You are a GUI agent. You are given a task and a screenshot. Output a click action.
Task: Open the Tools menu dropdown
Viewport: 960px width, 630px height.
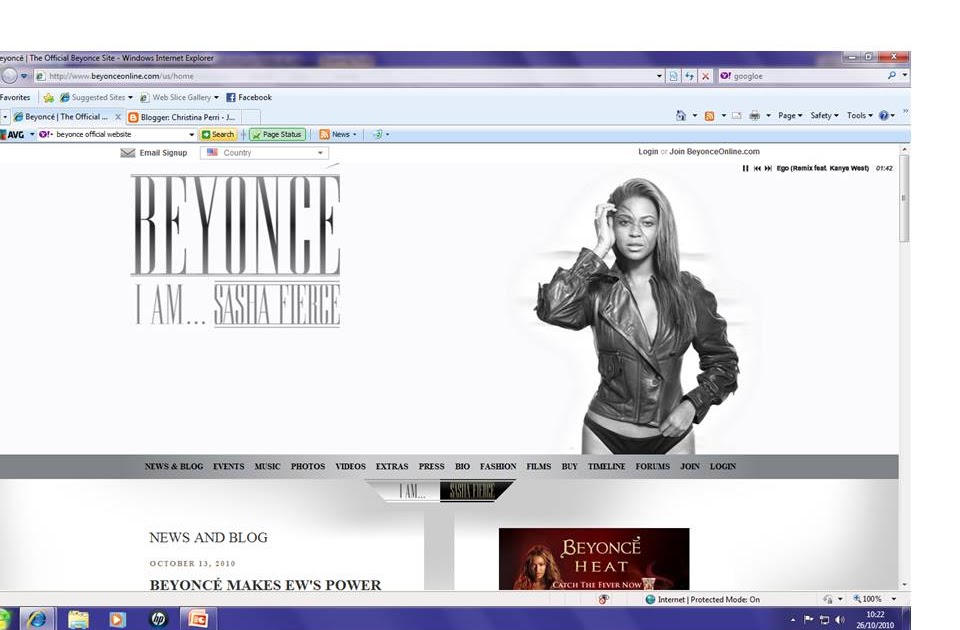coord(860,115)
